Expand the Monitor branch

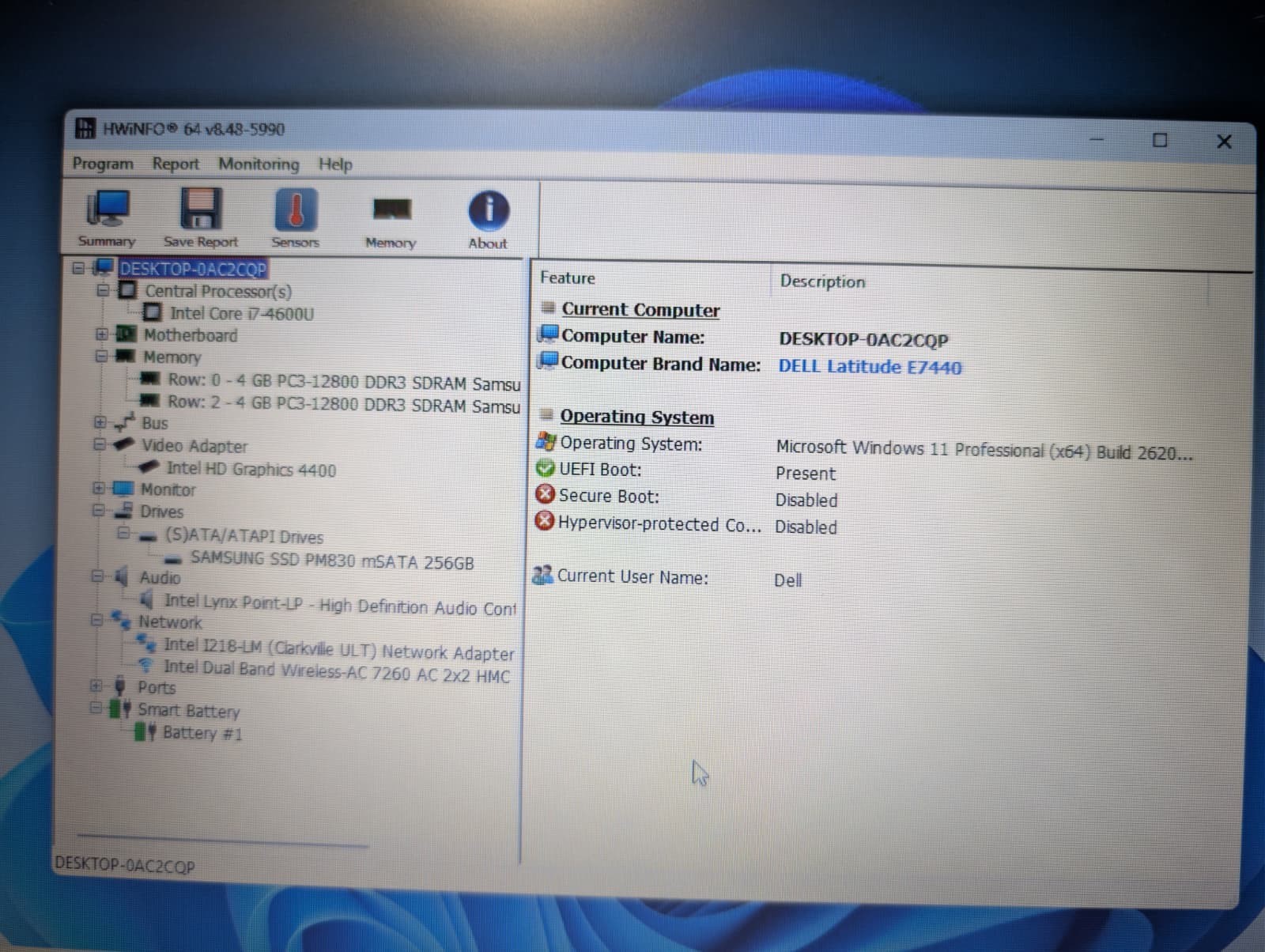99,488
